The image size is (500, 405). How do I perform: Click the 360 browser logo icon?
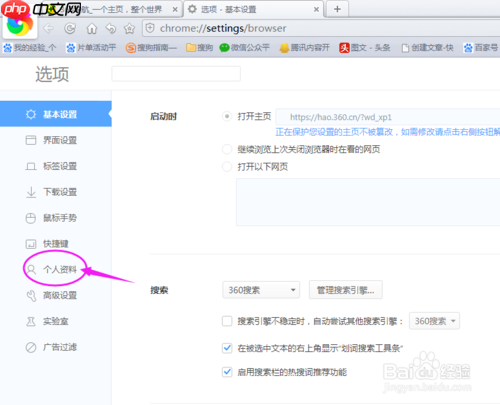[19, 25]
